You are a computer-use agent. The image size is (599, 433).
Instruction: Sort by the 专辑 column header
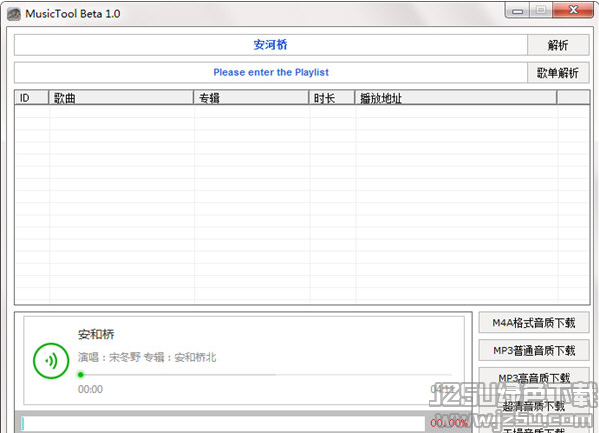pyautogui.click(x=251, y=98)
